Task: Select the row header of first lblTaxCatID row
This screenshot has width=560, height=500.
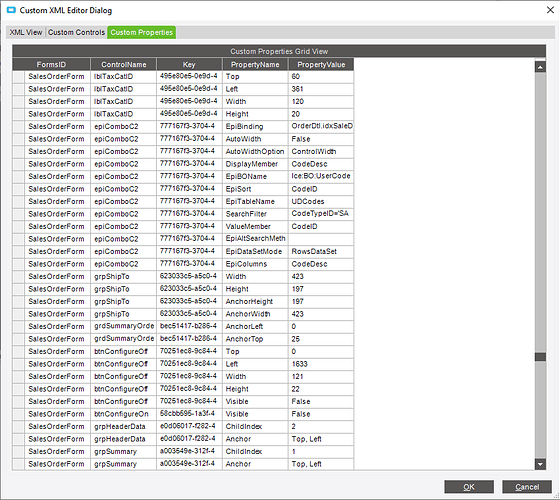Action: click(18, 76)
